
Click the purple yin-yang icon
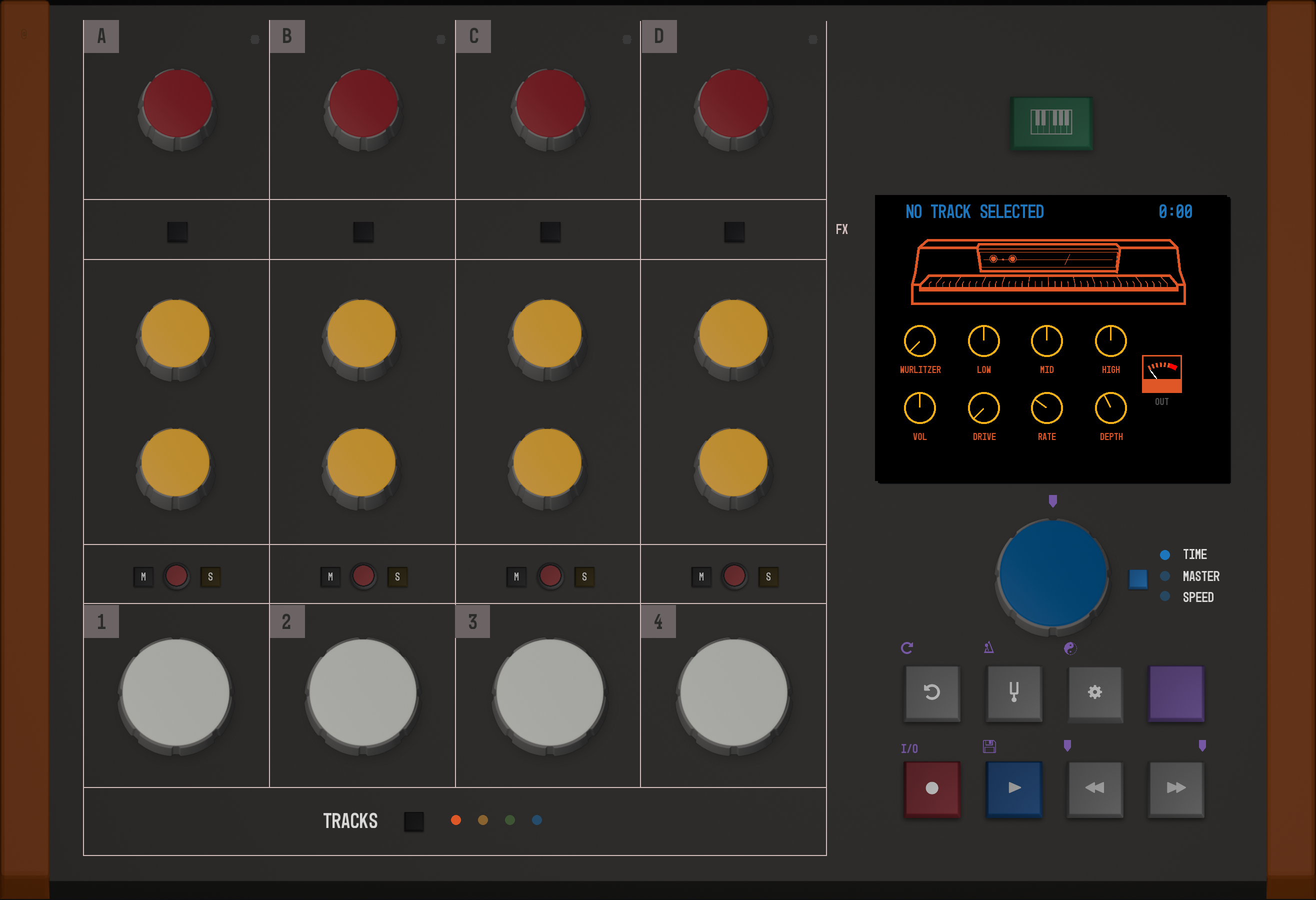pos(1069,648)
